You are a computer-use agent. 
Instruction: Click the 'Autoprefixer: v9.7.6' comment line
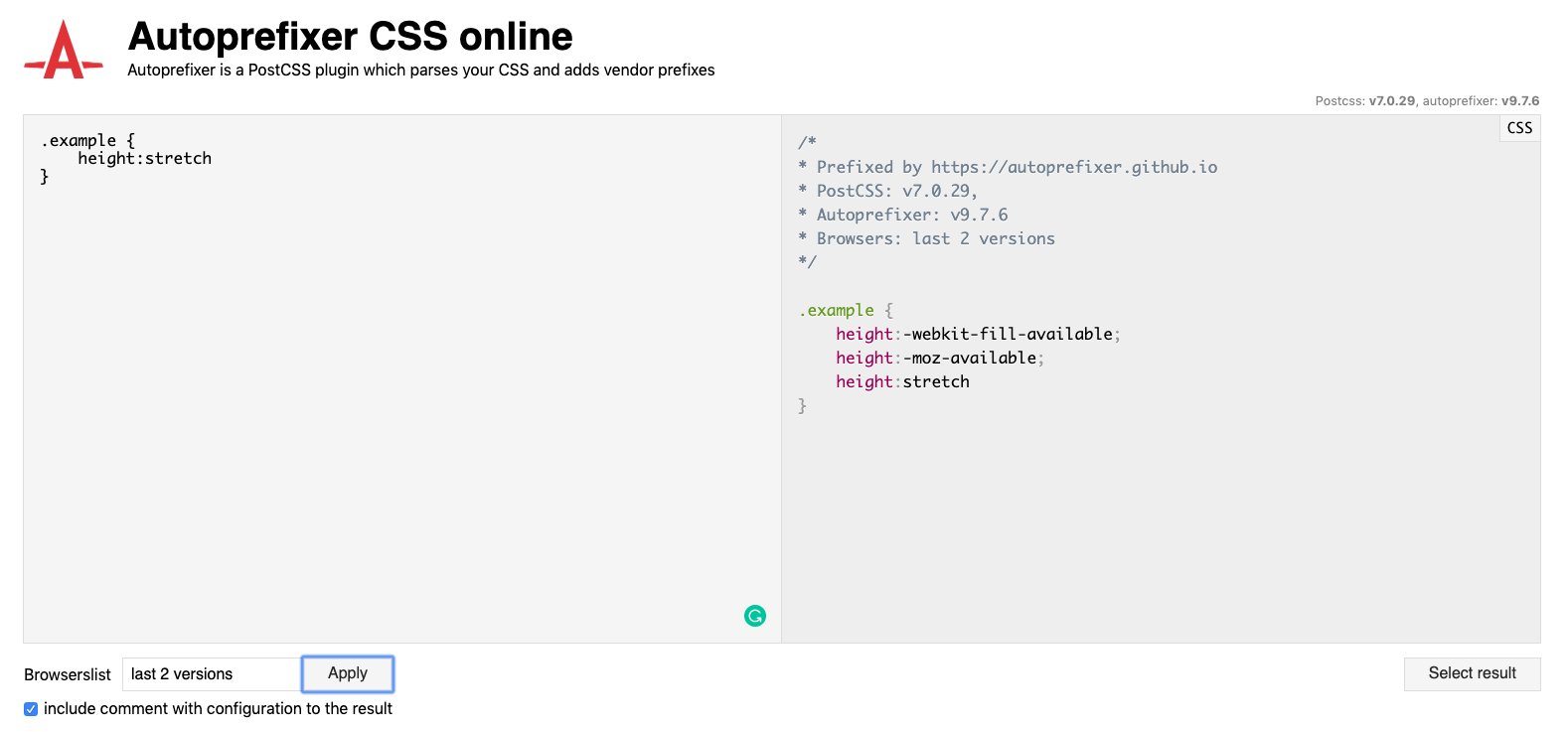coord(902,216)
